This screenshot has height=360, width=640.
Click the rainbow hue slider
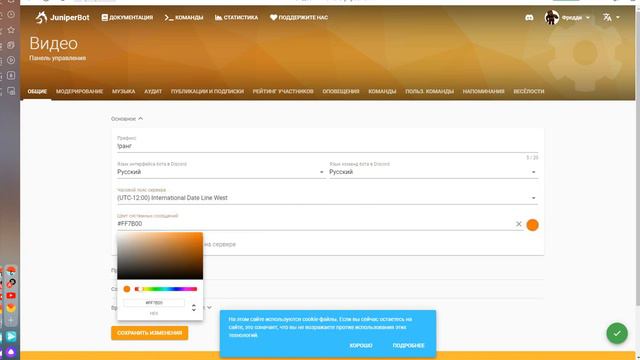coord(166,289)
